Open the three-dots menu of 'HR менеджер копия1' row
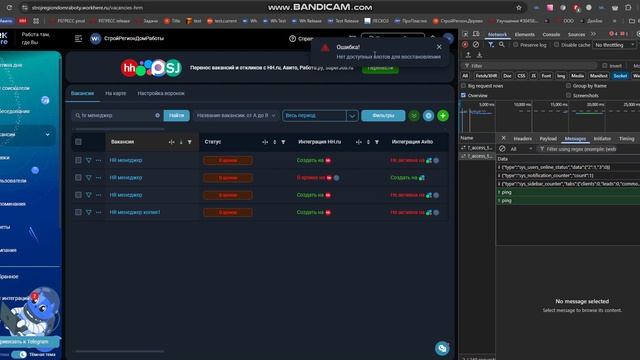 (98, 212)
